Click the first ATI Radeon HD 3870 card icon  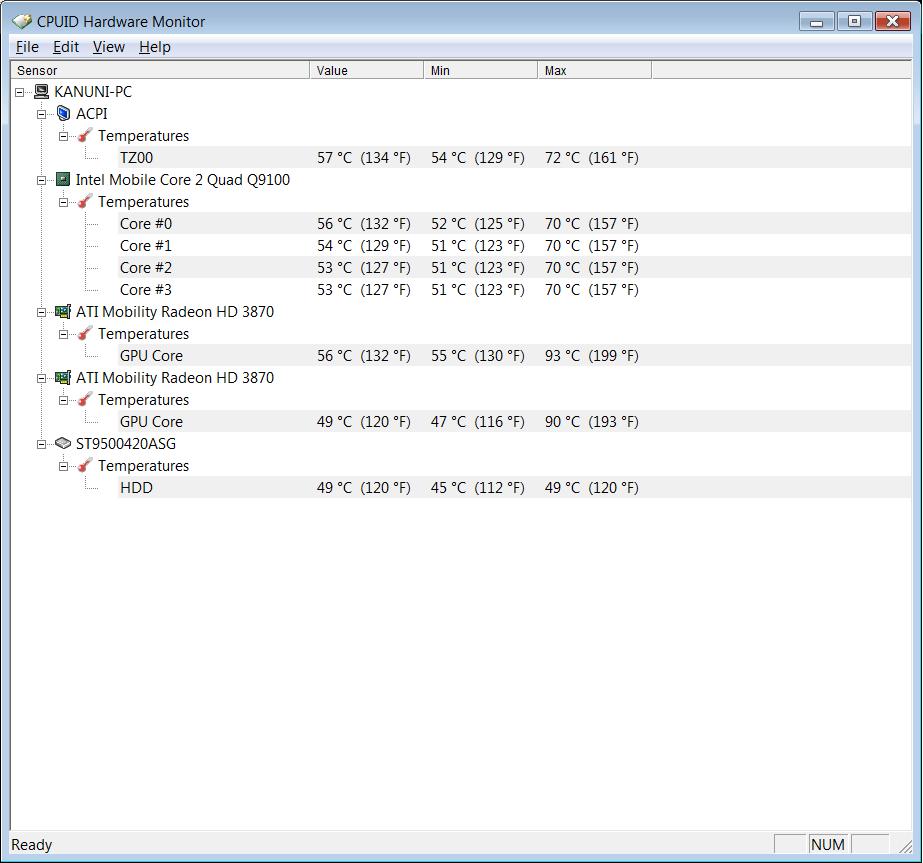click(x=63, y=311)
